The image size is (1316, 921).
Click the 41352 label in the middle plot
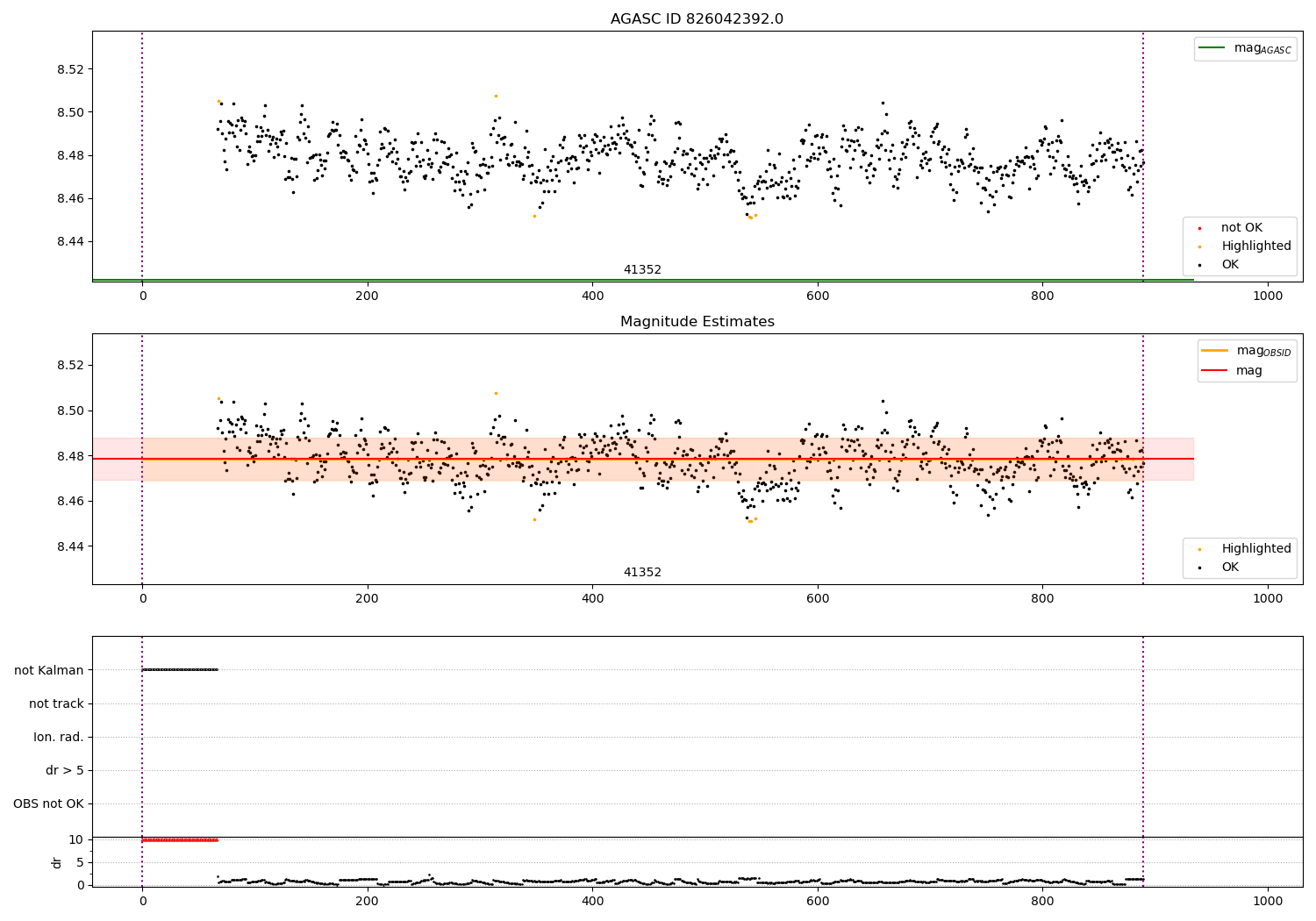(642, 573)
